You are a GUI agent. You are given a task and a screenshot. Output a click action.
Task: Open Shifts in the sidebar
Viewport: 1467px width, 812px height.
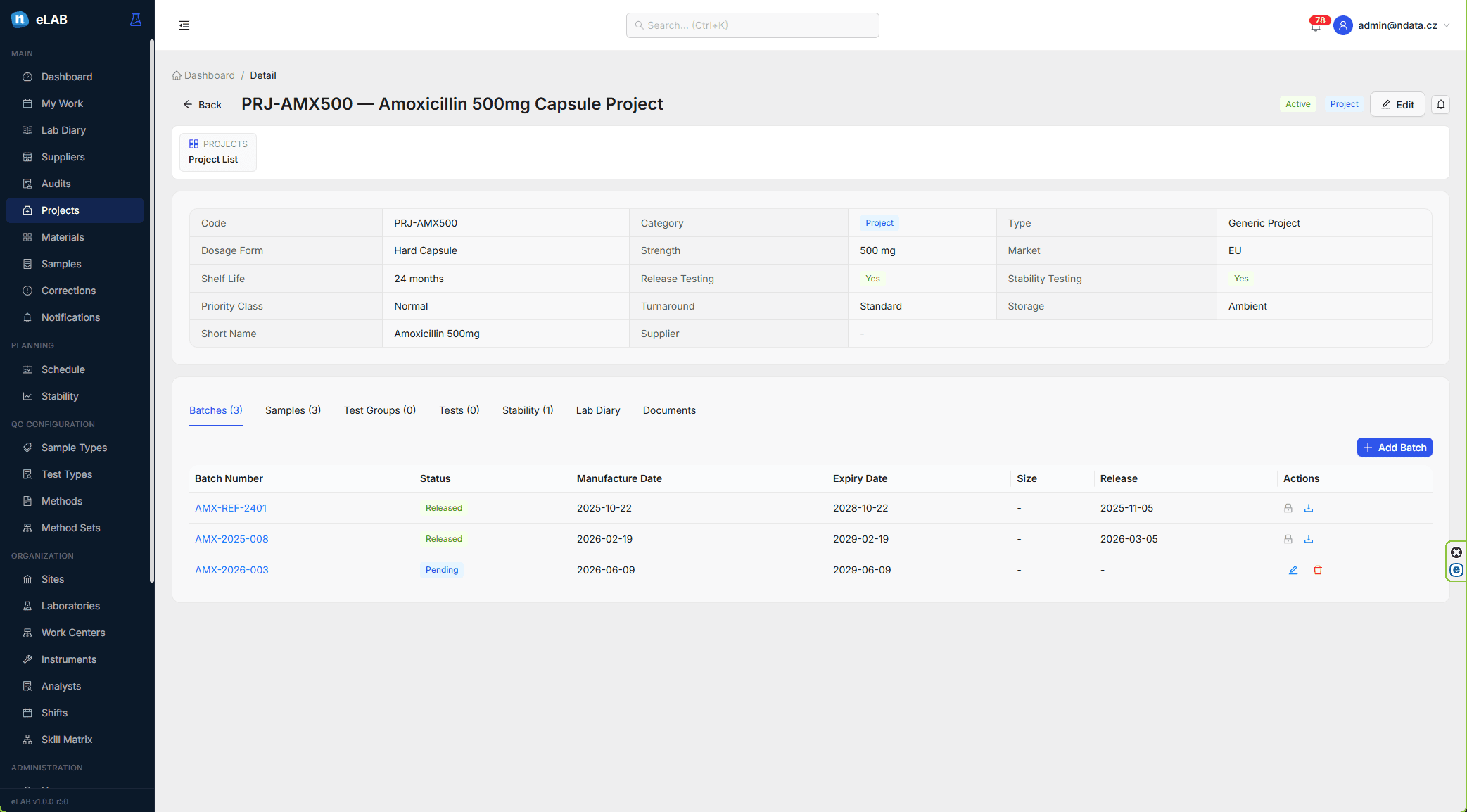coord(75,713)
